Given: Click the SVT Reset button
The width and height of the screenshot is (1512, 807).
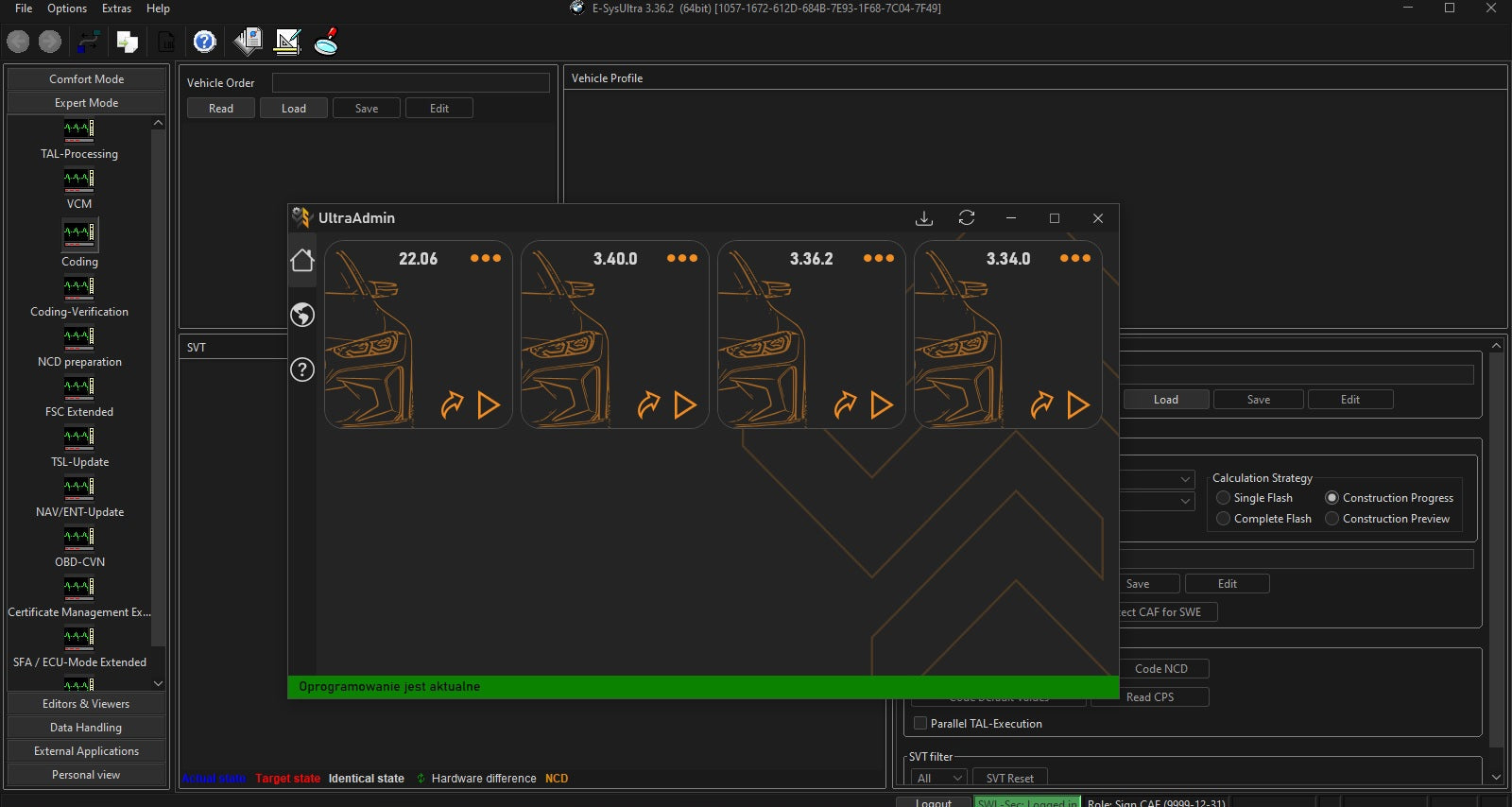Looking at the screenshot, I should (x=1010, y=778).
